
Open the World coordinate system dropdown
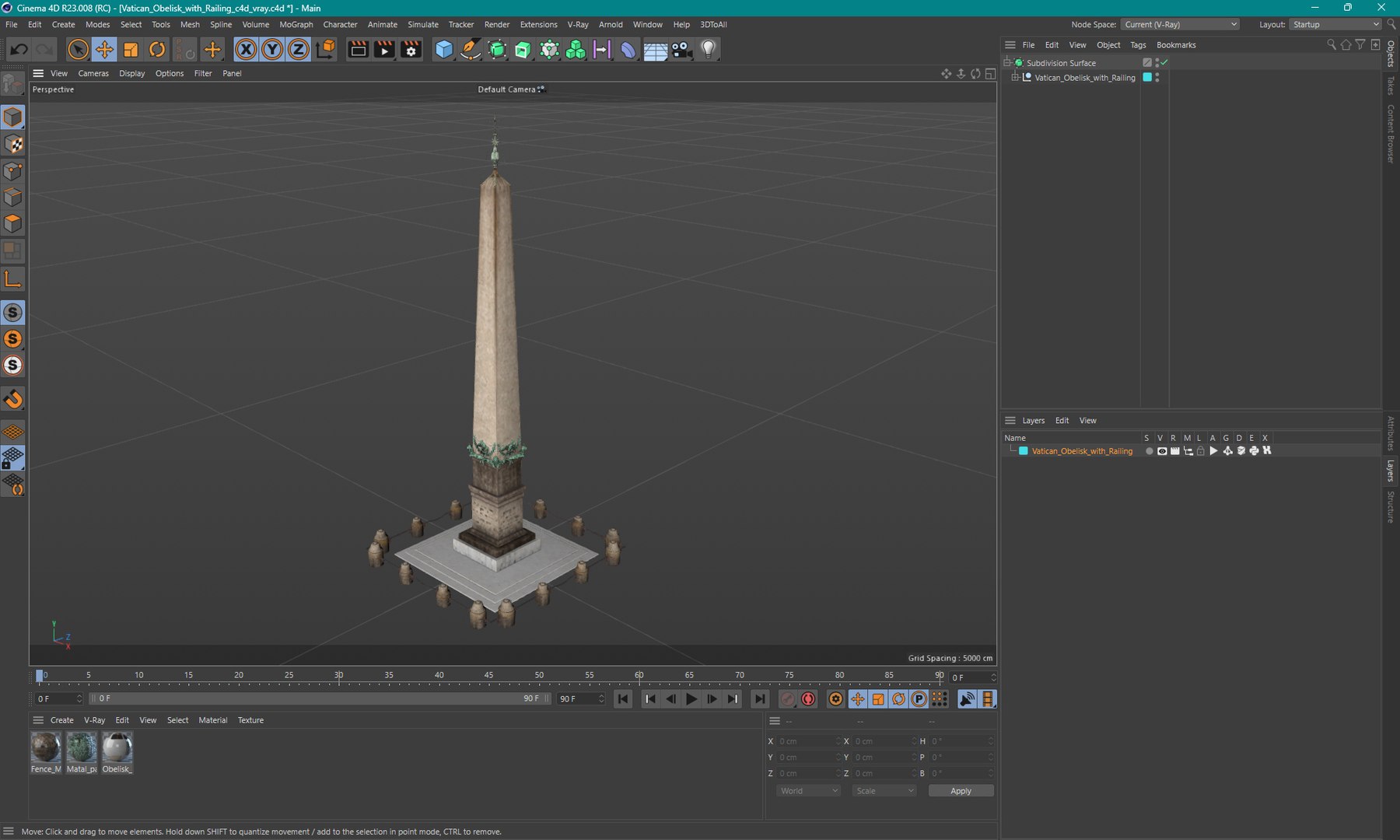tap(809, 791)
